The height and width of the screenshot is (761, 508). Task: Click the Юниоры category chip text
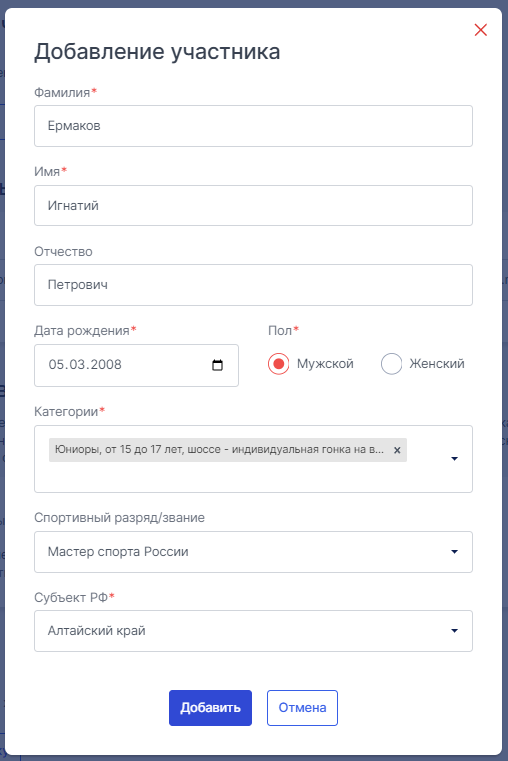point(219,449)
